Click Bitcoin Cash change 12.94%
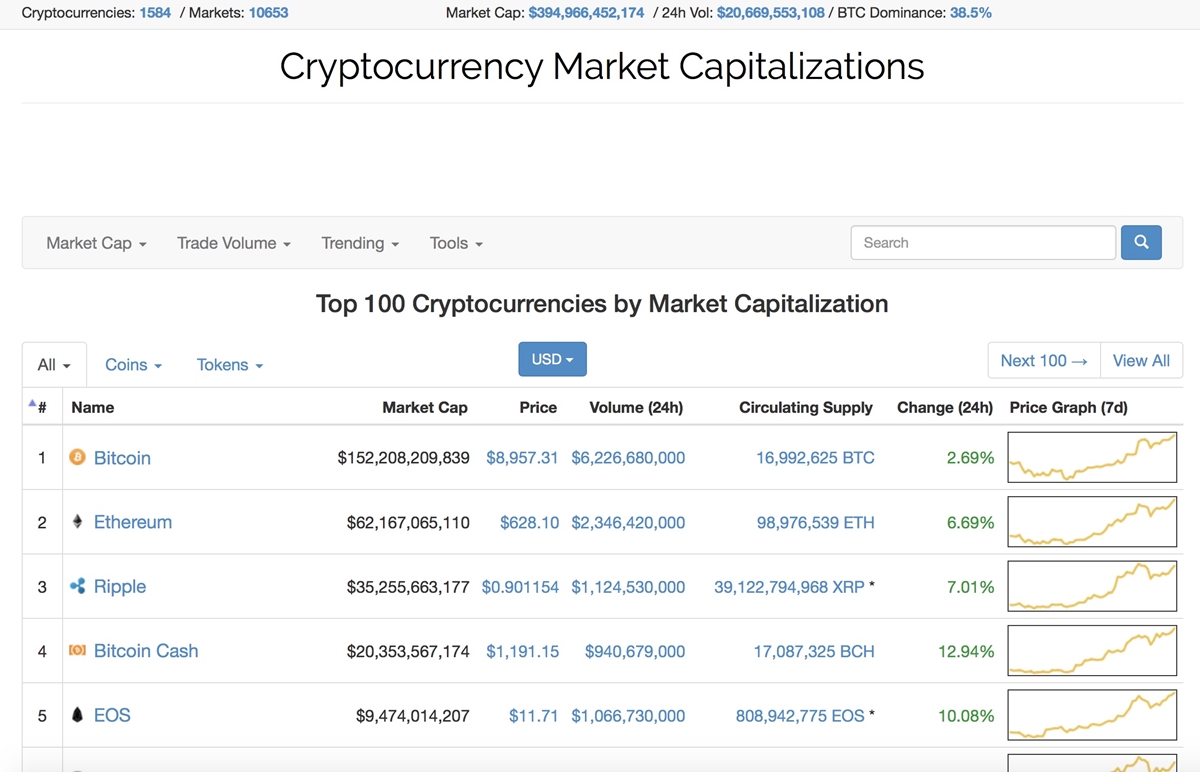The width and height of the screenshot is (1200, 772). 966,651
